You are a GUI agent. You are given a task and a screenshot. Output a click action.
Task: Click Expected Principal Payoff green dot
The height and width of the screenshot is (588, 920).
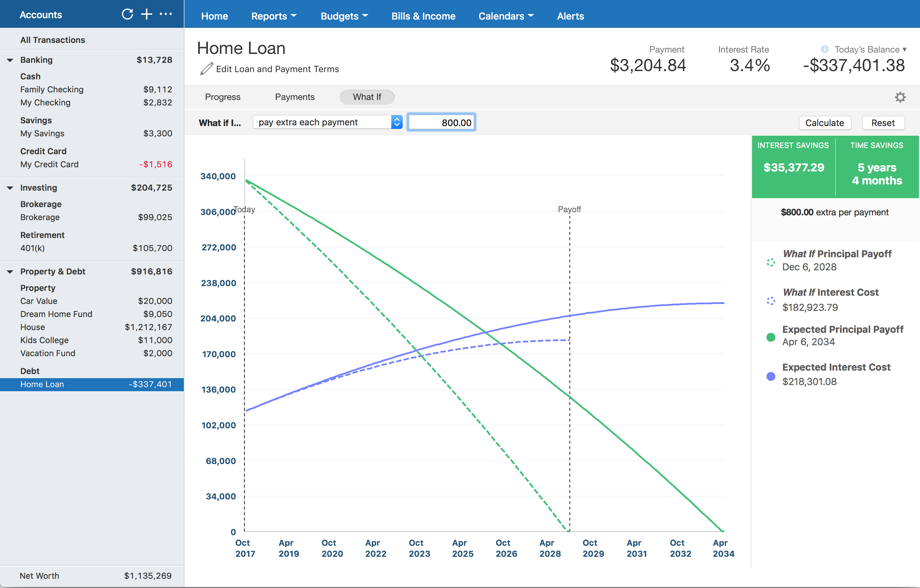point(770,337)
